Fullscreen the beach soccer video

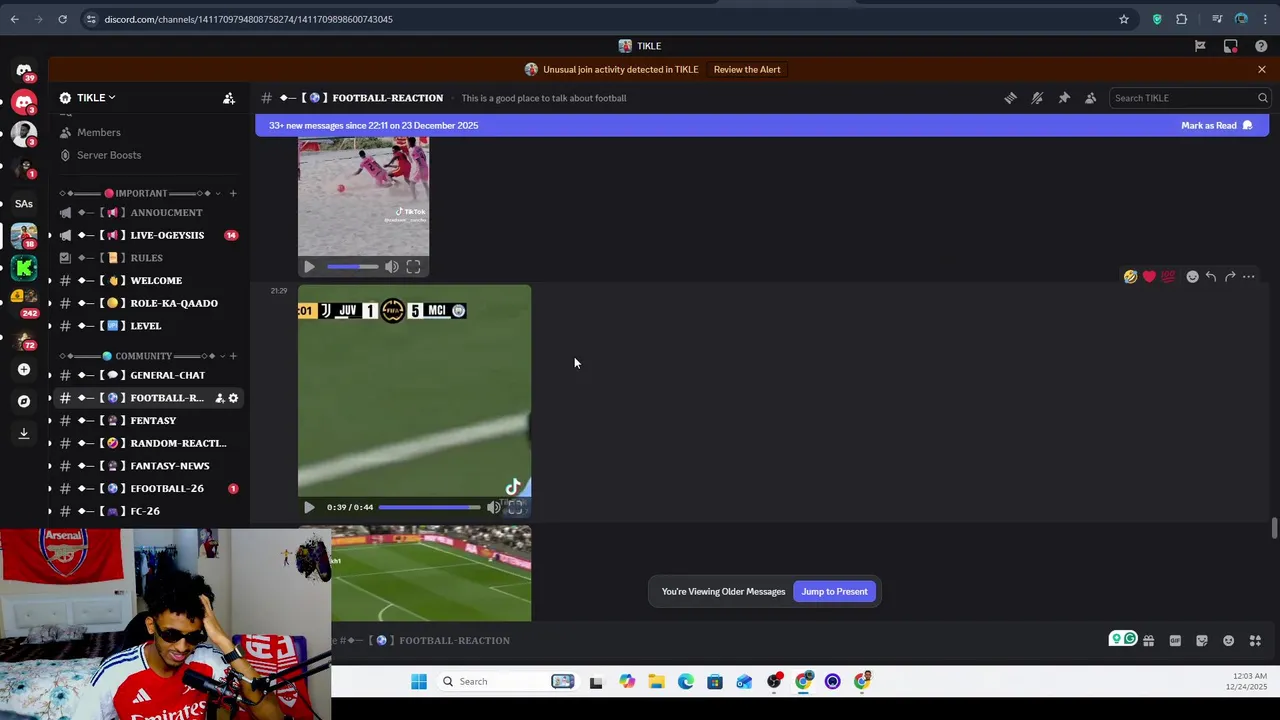413,267
